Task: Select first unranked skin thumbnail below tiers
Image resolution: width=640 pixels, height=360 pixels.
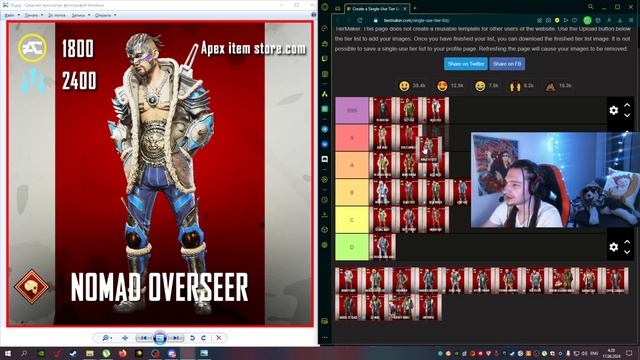Action: [x=348, y=281]
